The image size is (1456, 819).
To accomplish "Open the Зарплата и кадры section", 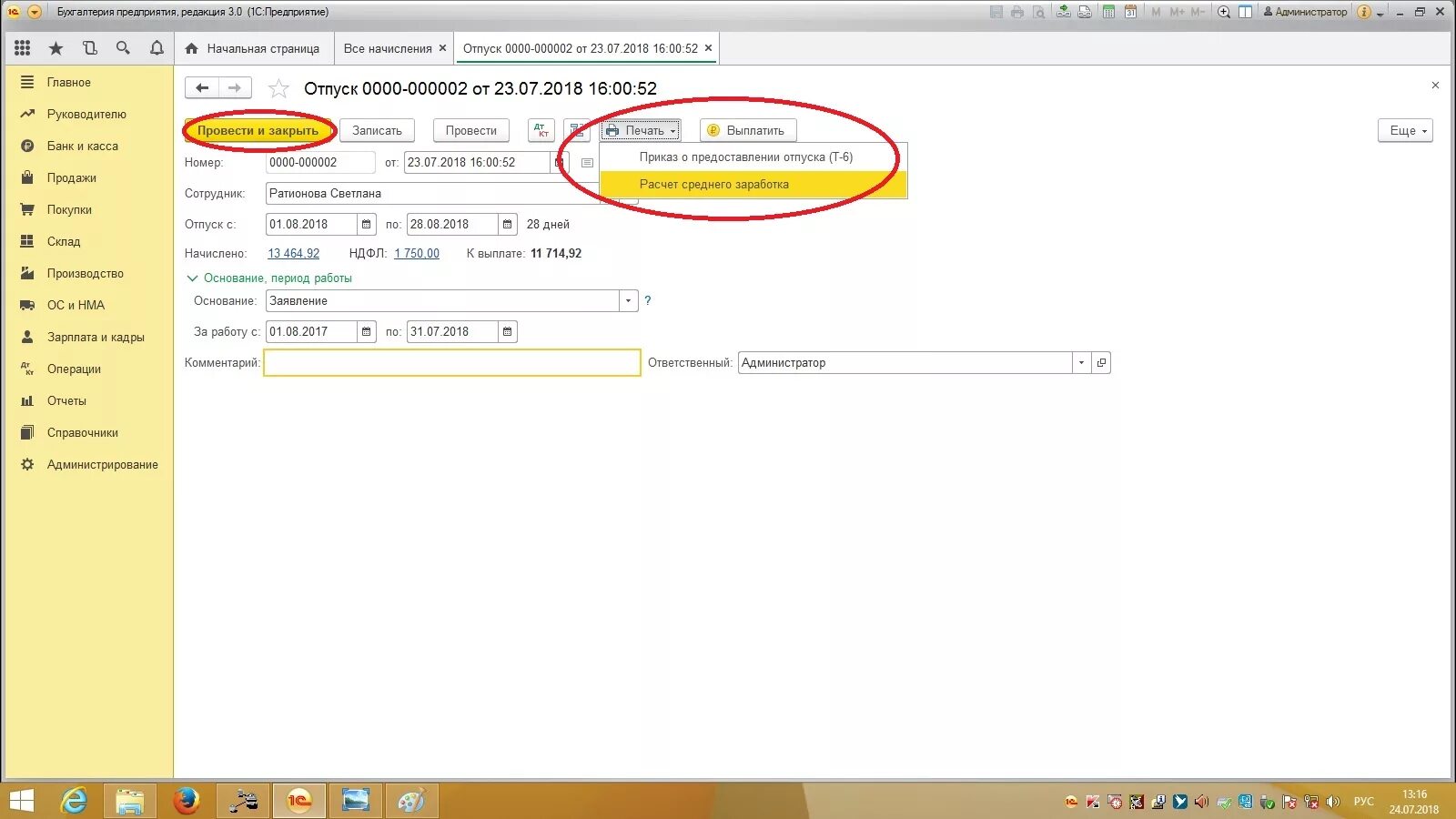I will (88, 337).
